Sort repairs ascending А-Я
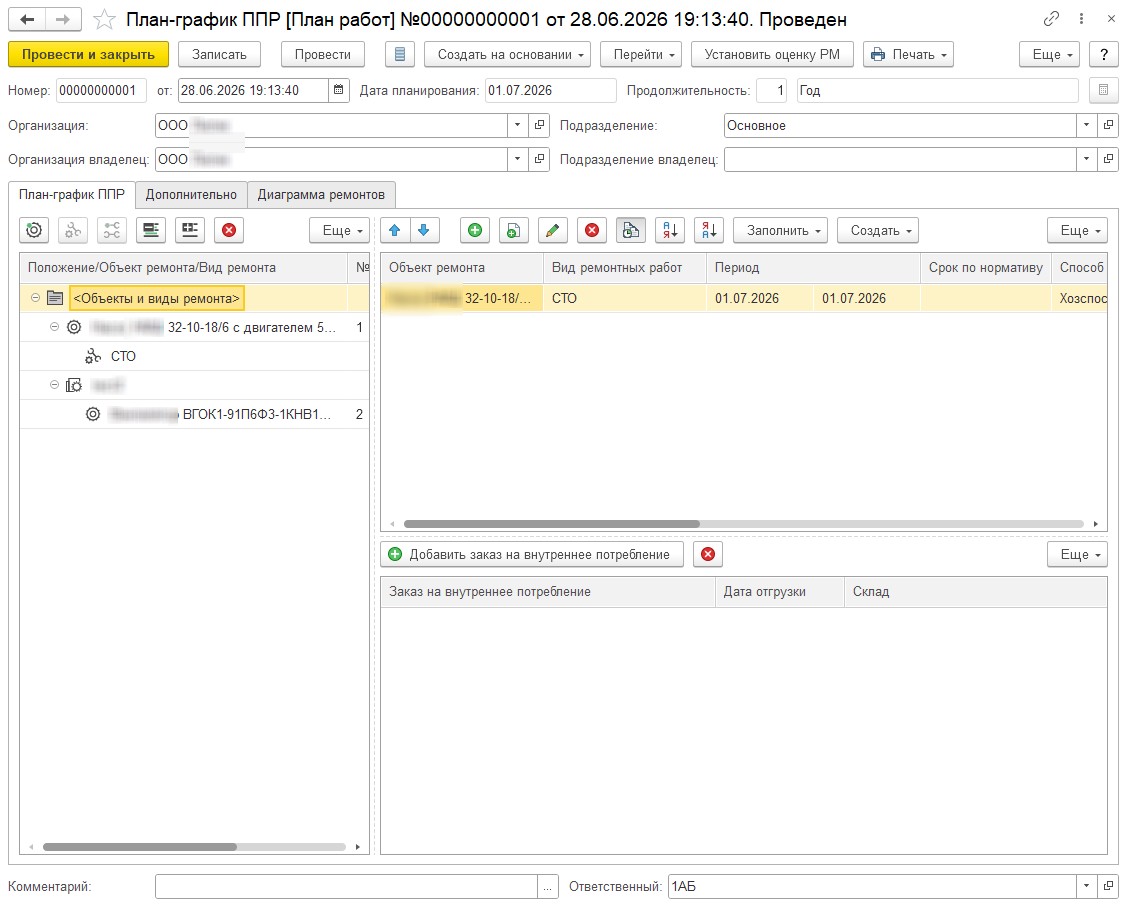This screenshot has height=907, width=1130. tap(669, 231)
